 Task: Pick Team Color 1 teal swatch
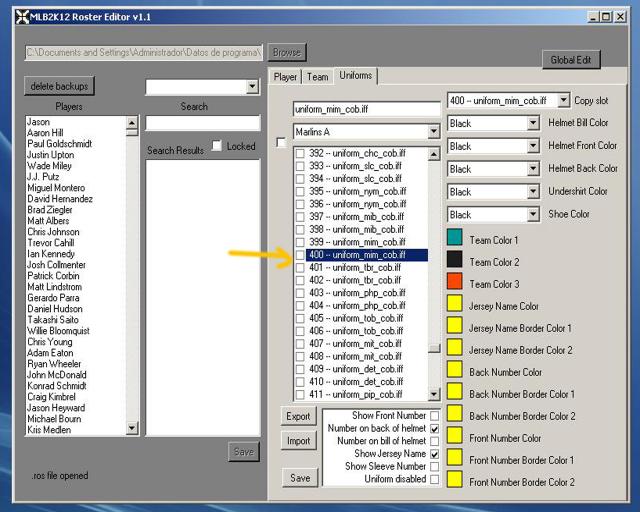click(454, 237)
